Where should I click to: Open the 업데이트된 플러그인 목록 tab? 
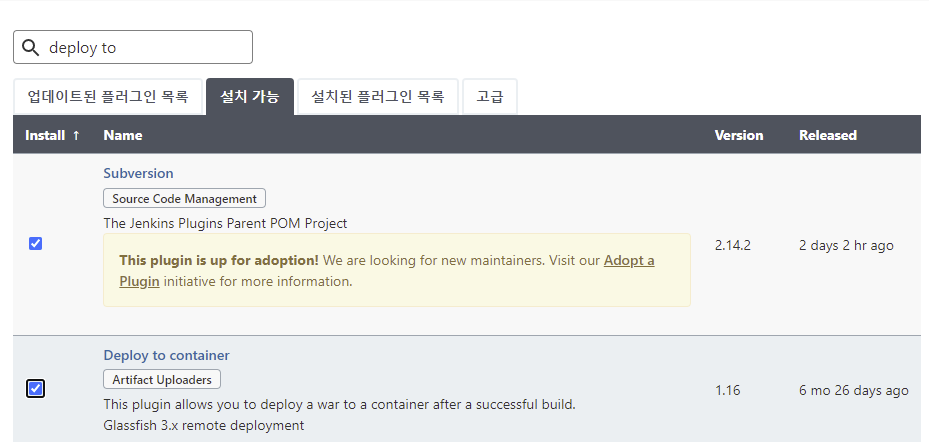click(x=108, y=97)
